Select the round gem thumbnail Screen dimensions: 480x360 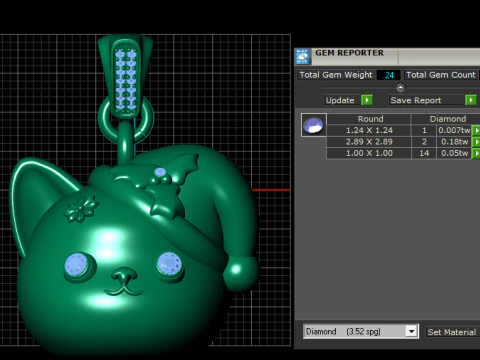coord(314,125)
